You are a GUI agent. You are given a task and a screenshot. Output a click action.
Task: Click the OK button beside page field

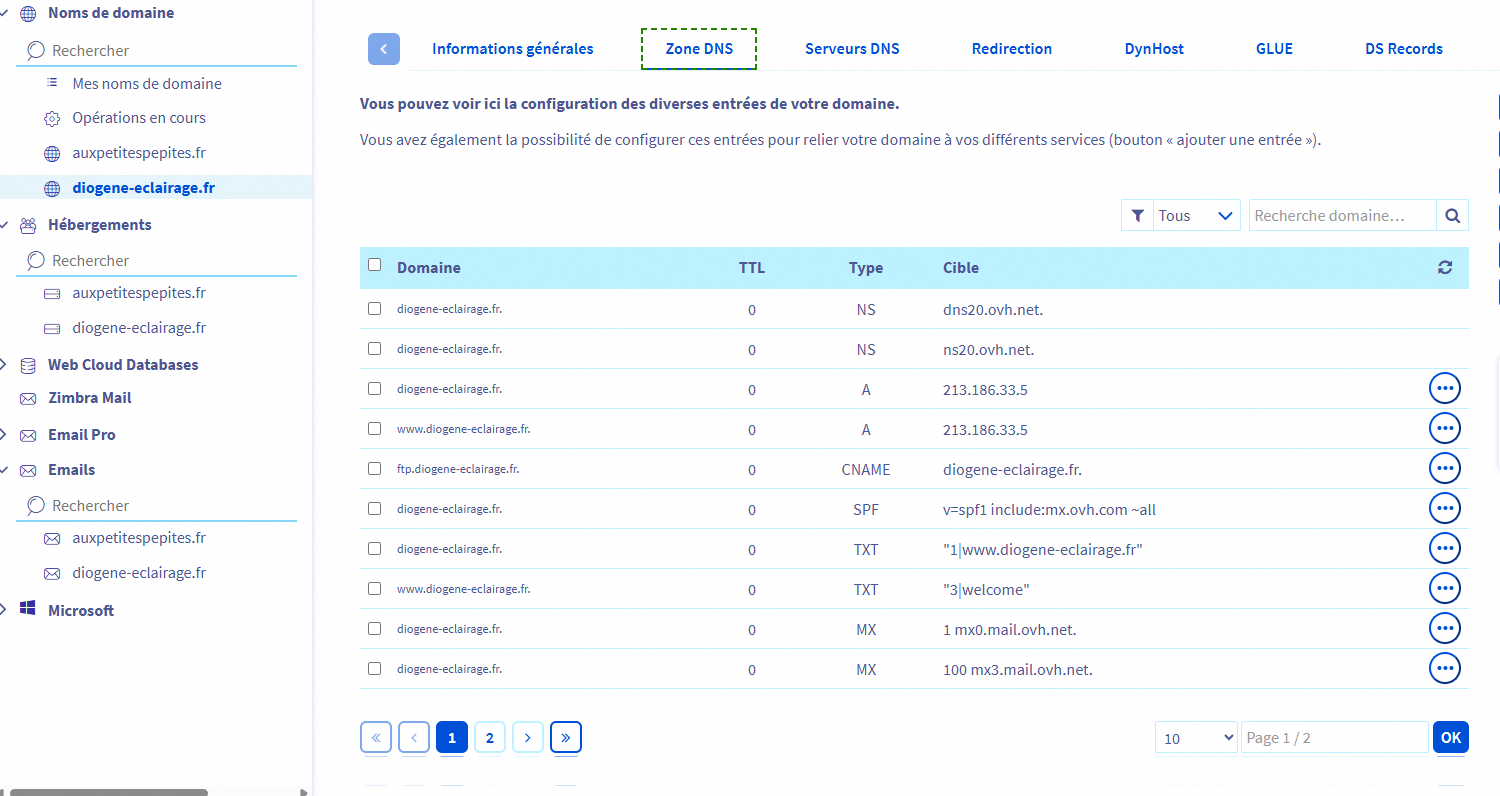click(x=1450, y=738)
